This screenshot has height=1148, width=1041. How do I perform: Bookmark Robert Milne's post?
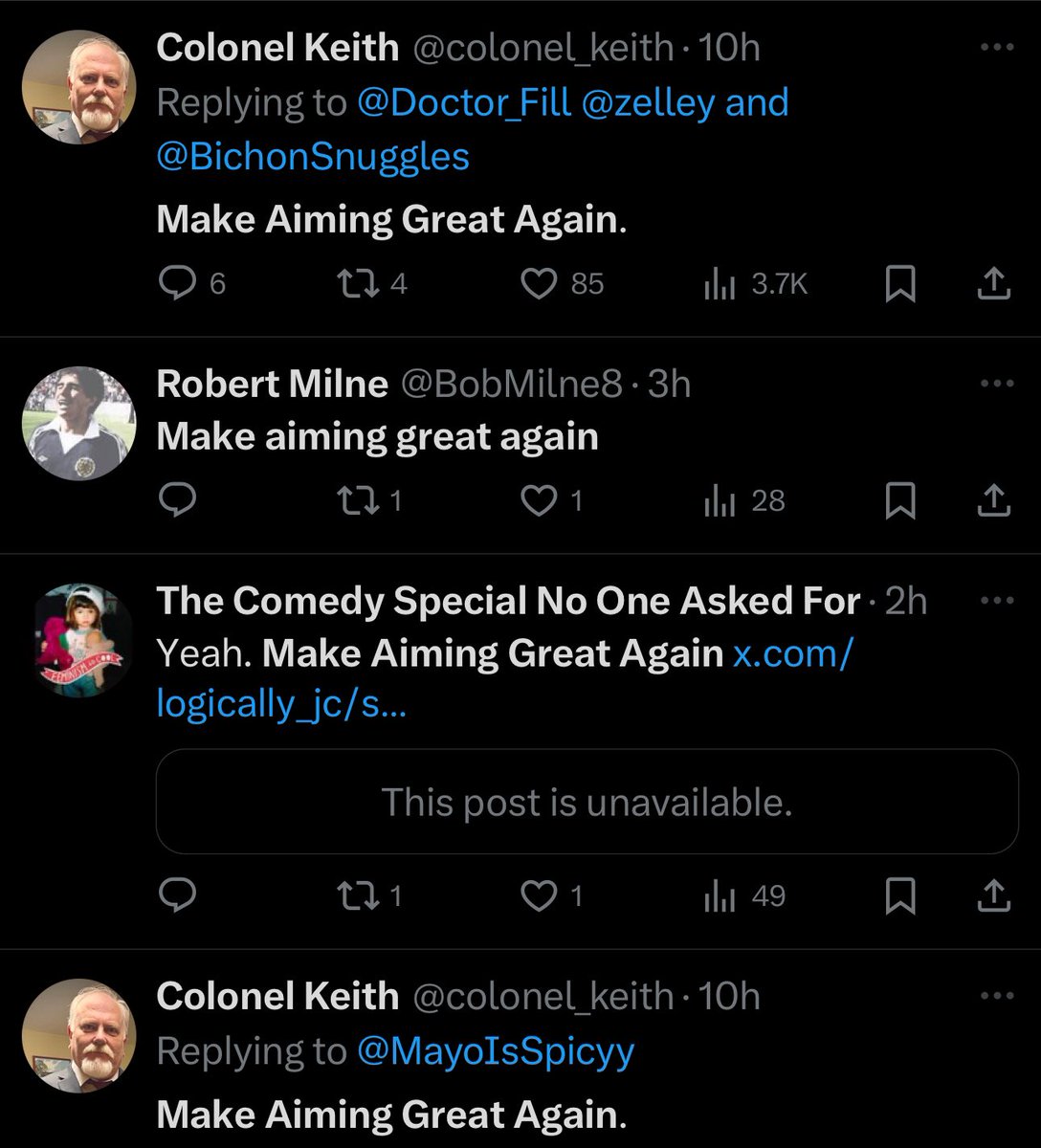tap(900, 500)
